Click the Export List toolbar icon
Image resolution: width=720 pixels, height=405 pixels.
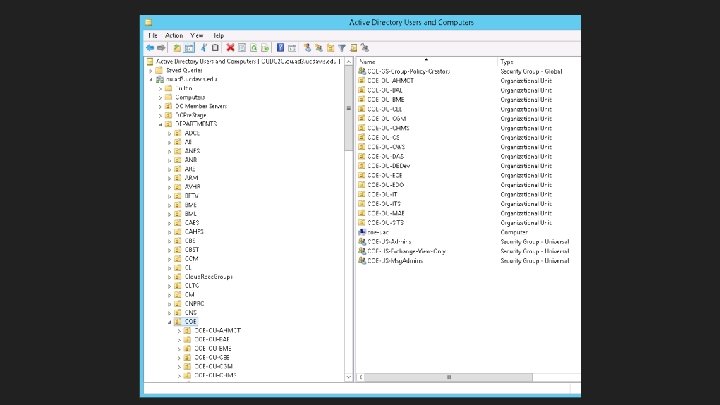click(265, 48)
